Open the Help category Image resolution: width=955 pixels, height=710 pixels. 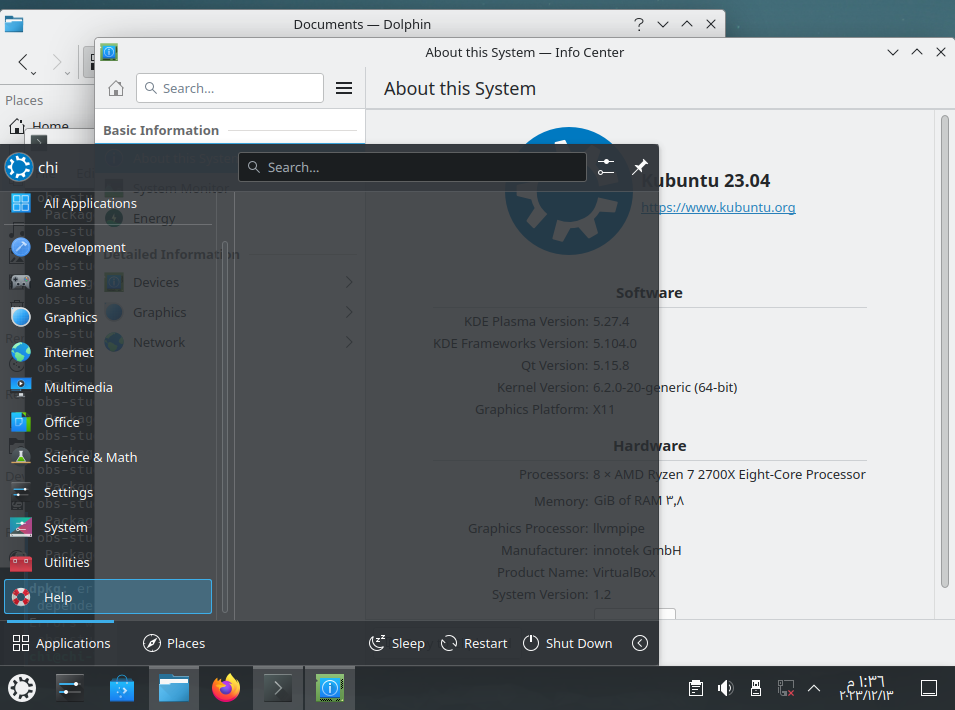click(x=108, y=597)
